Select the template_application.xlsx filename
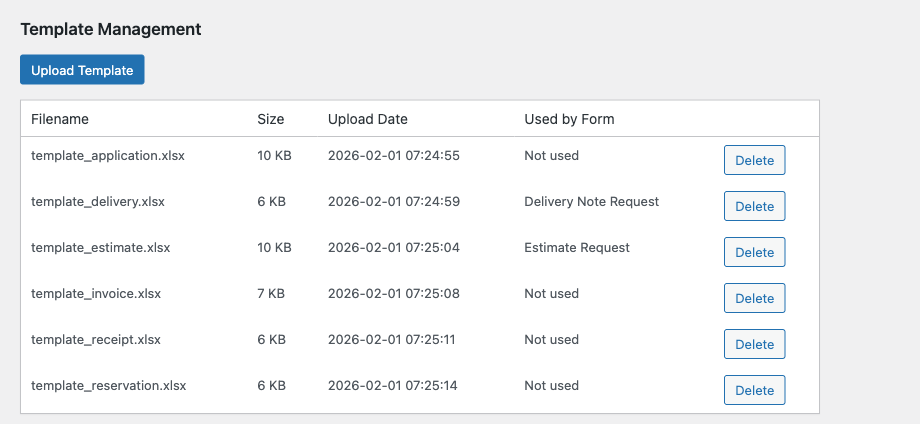This screenshot has width=920, height=424. tap(108, 156)
